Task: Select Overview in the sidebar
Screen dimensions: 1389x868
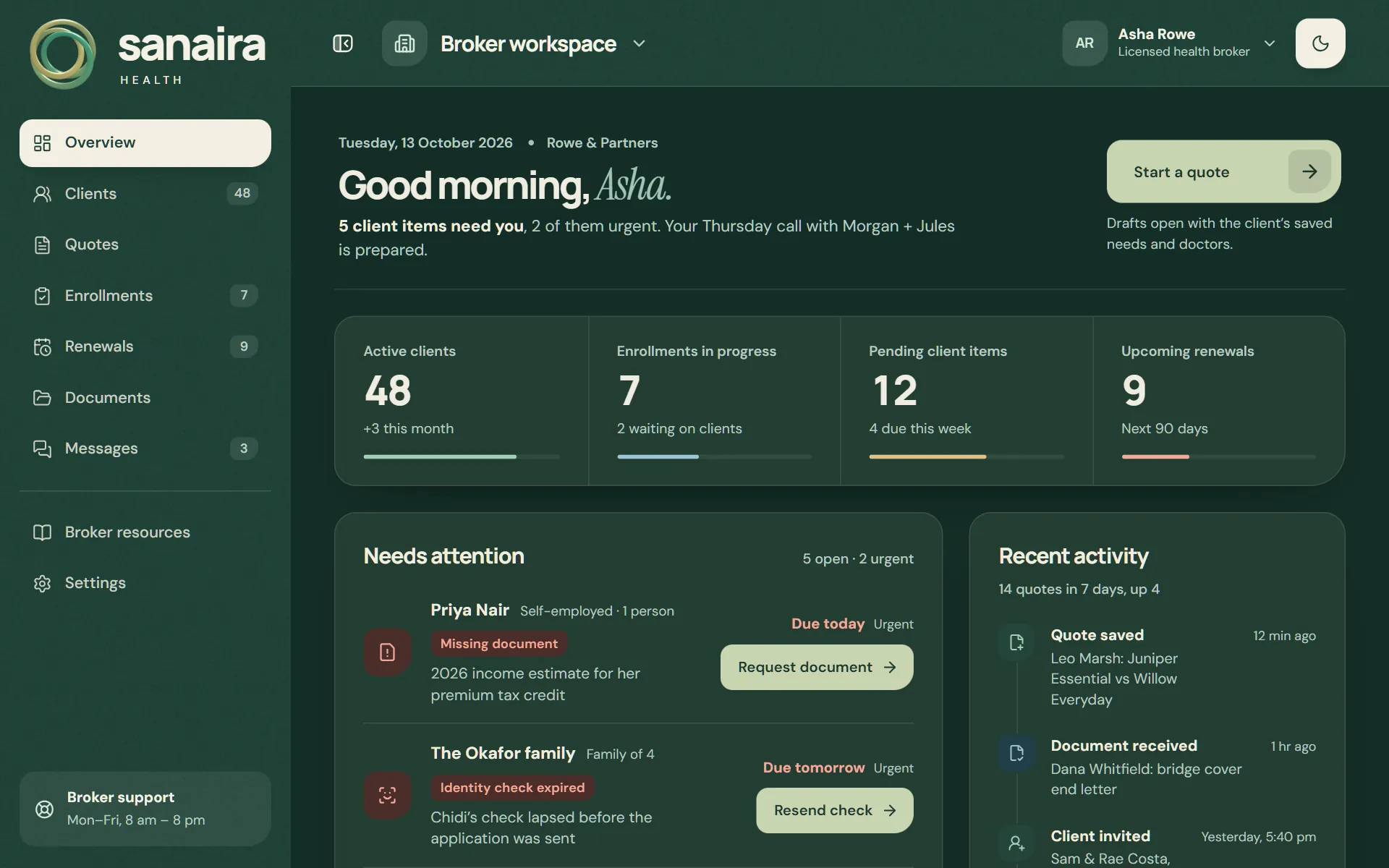Action: click(x=145, y=143)
